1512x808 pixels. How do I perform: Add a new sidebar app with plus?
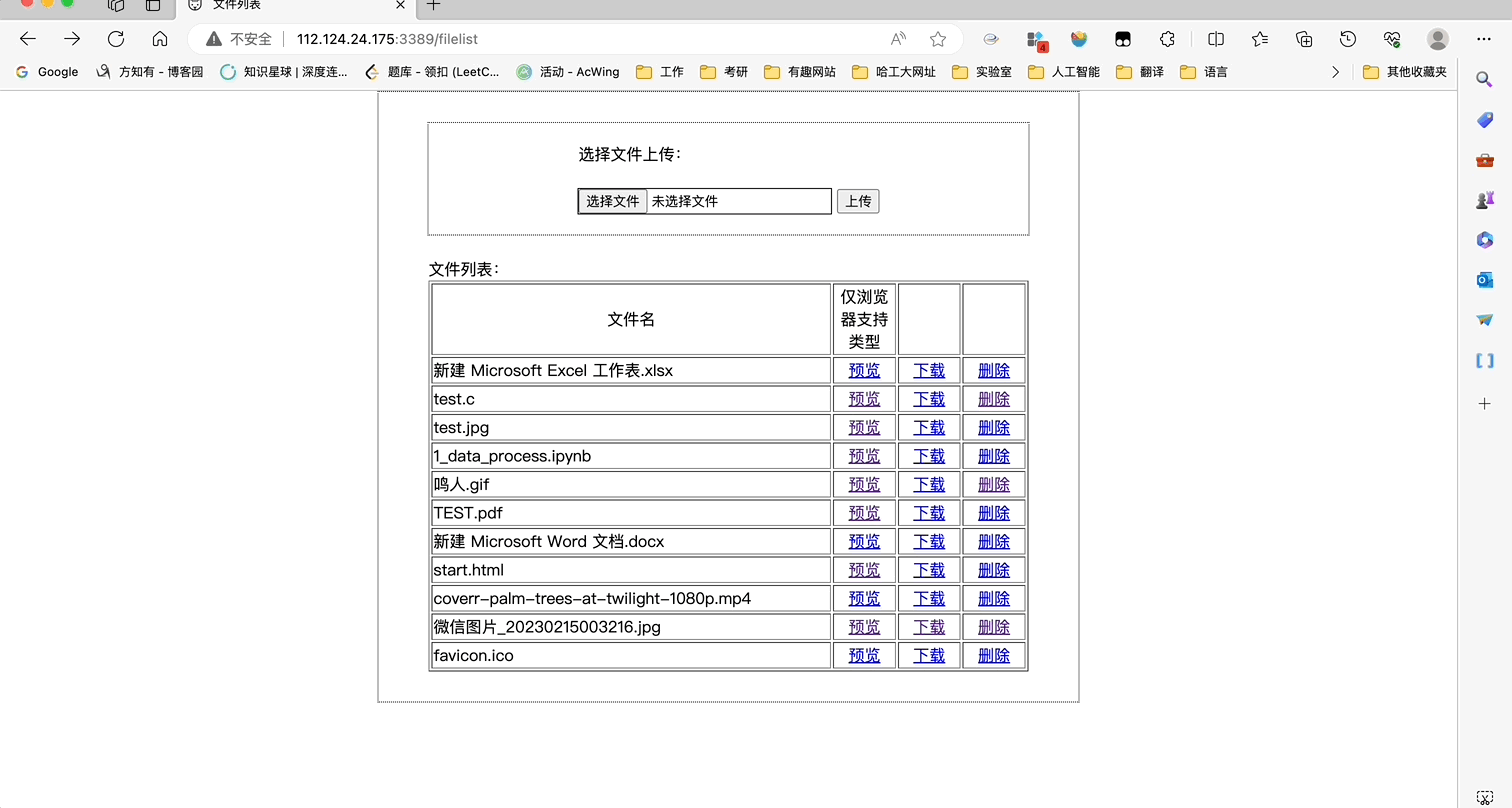coord(1485,404)
